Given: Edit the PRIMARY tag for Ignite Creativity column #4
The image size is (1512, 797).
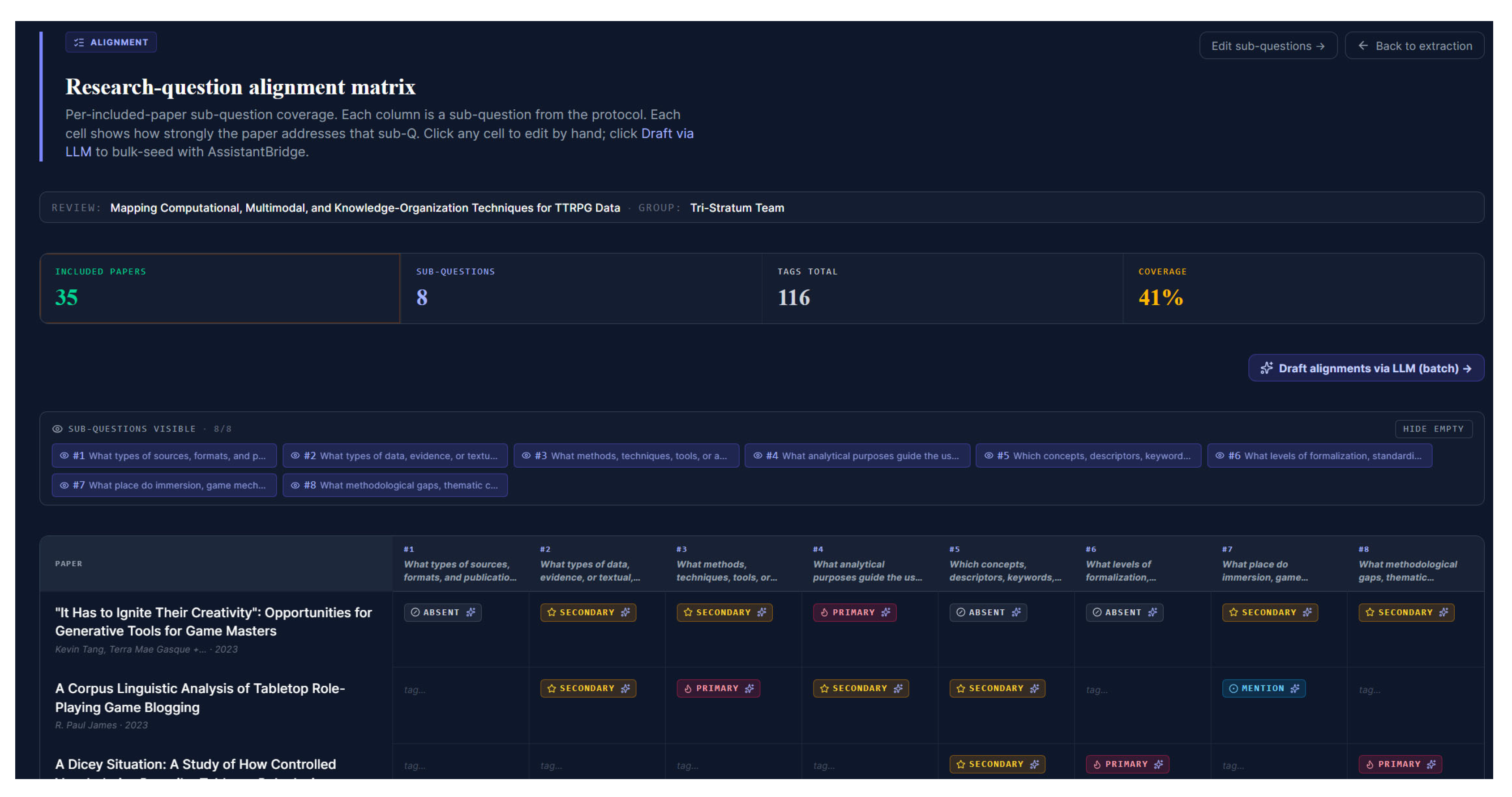Looking at the screenshot, I should [855, 612].
